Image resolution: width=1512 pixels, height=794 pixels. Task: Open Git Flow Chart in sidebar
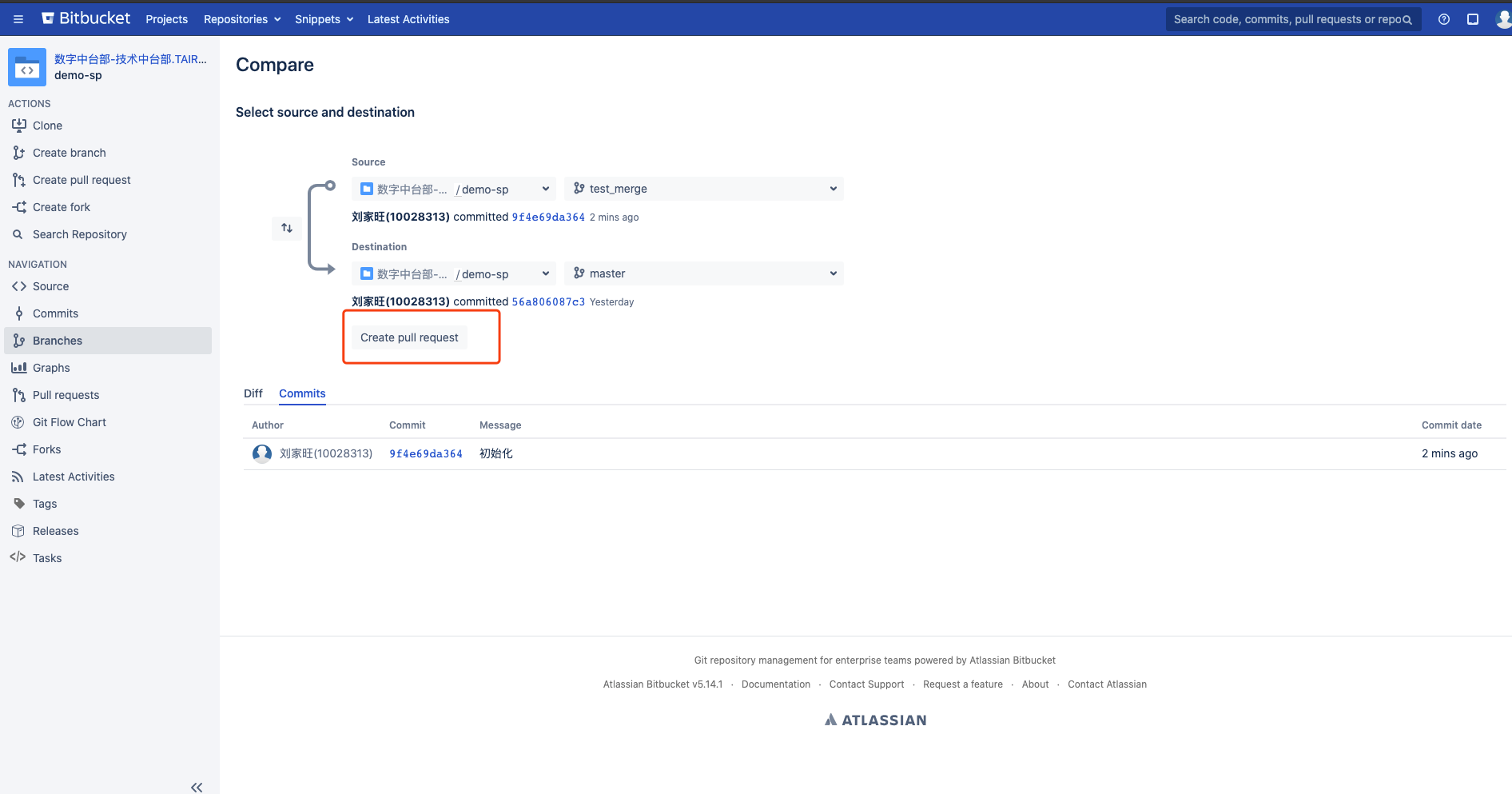coord(69,422)
